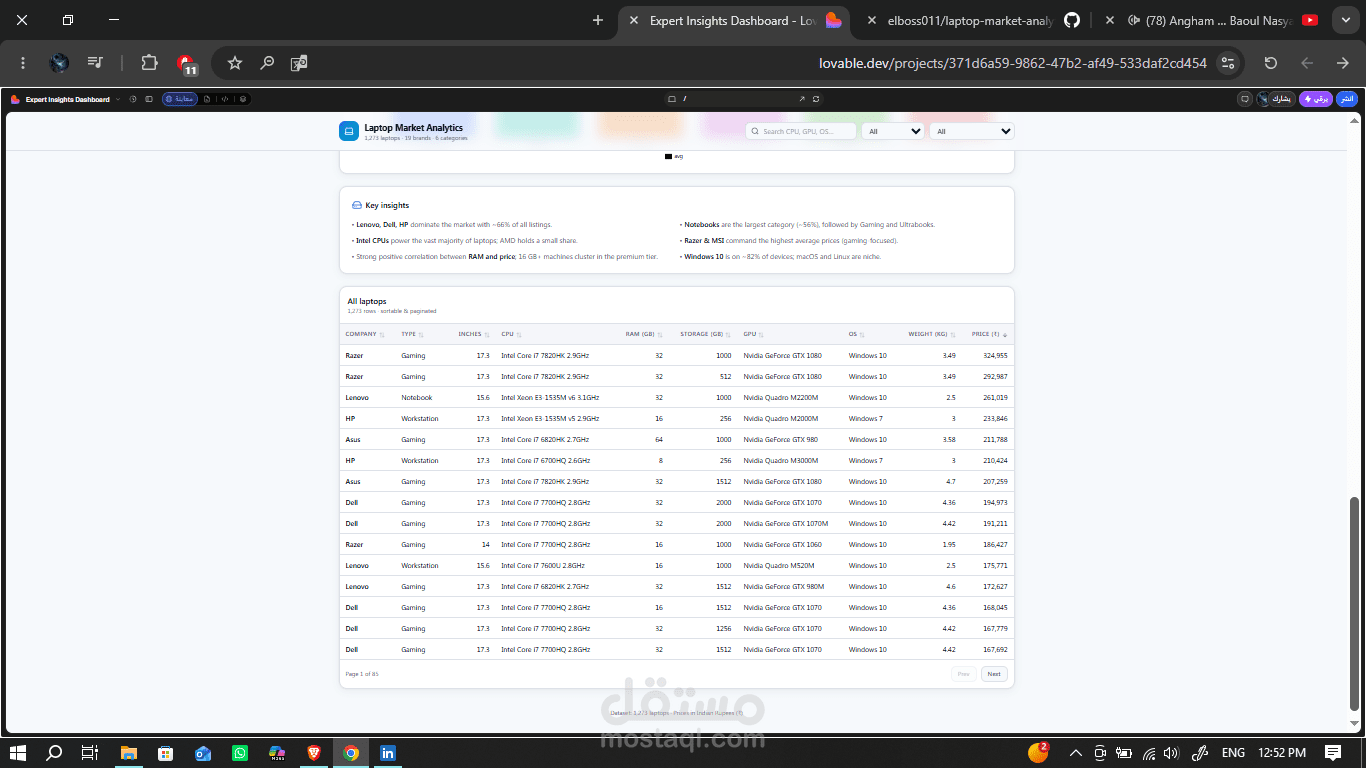Toggle the PRICE column sort arrow
This screenshot has width=1366, height=768.
(1005, 334)
